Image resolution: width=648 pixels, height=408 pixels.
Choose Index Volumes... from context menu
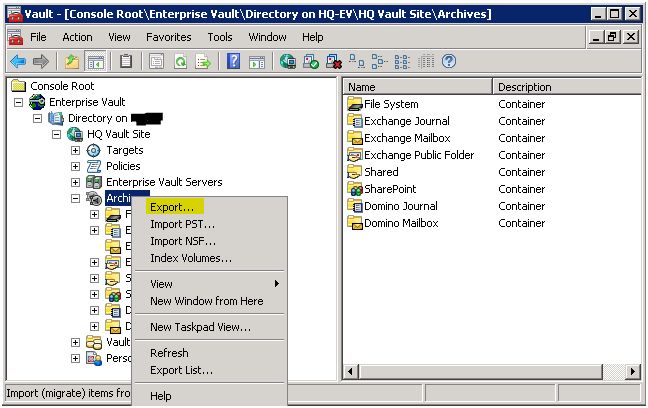(x=210, y=258)
